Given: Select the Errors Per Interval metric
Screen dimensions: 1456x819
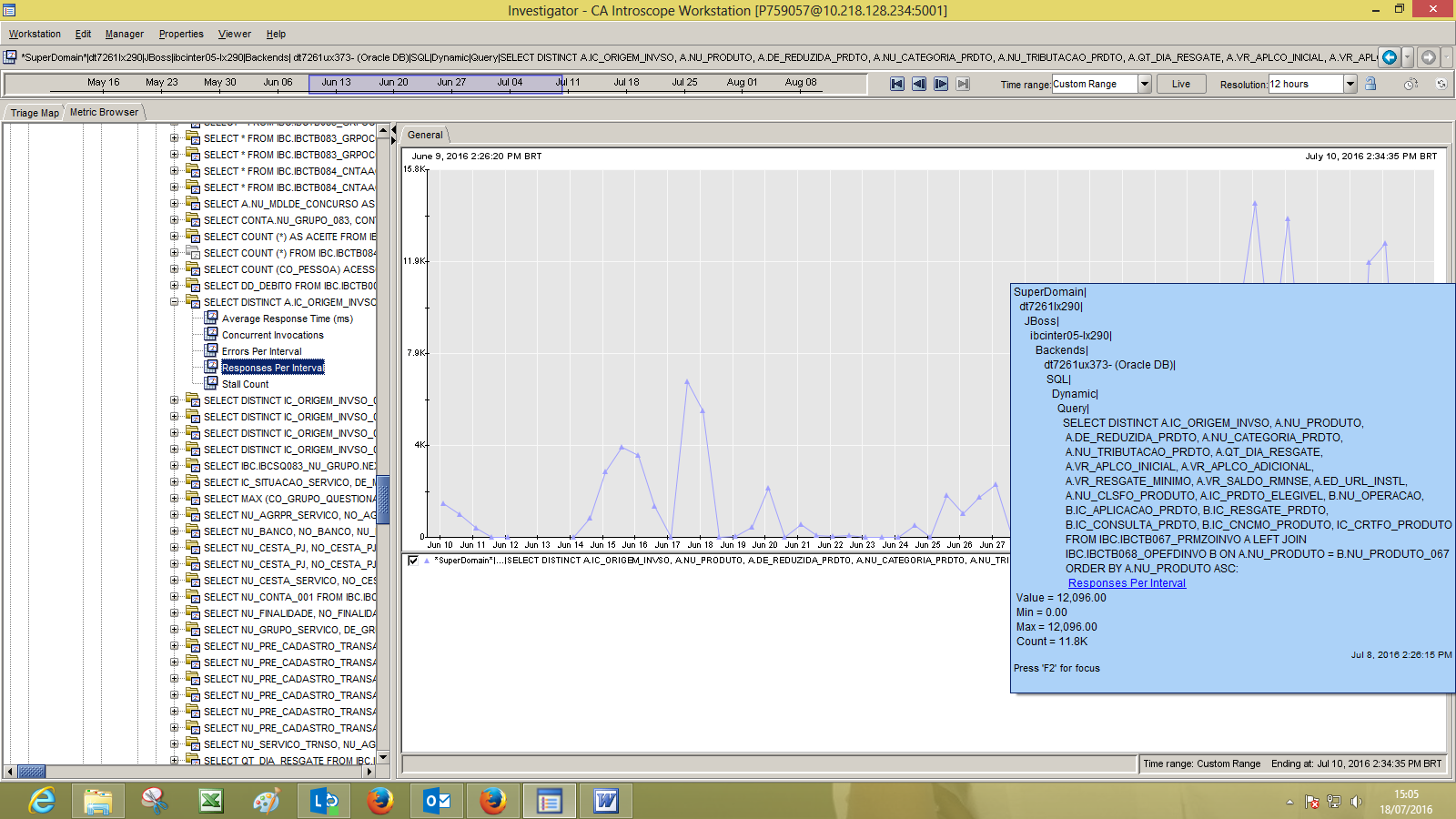Looking at the screenshot, I should 262,351.
